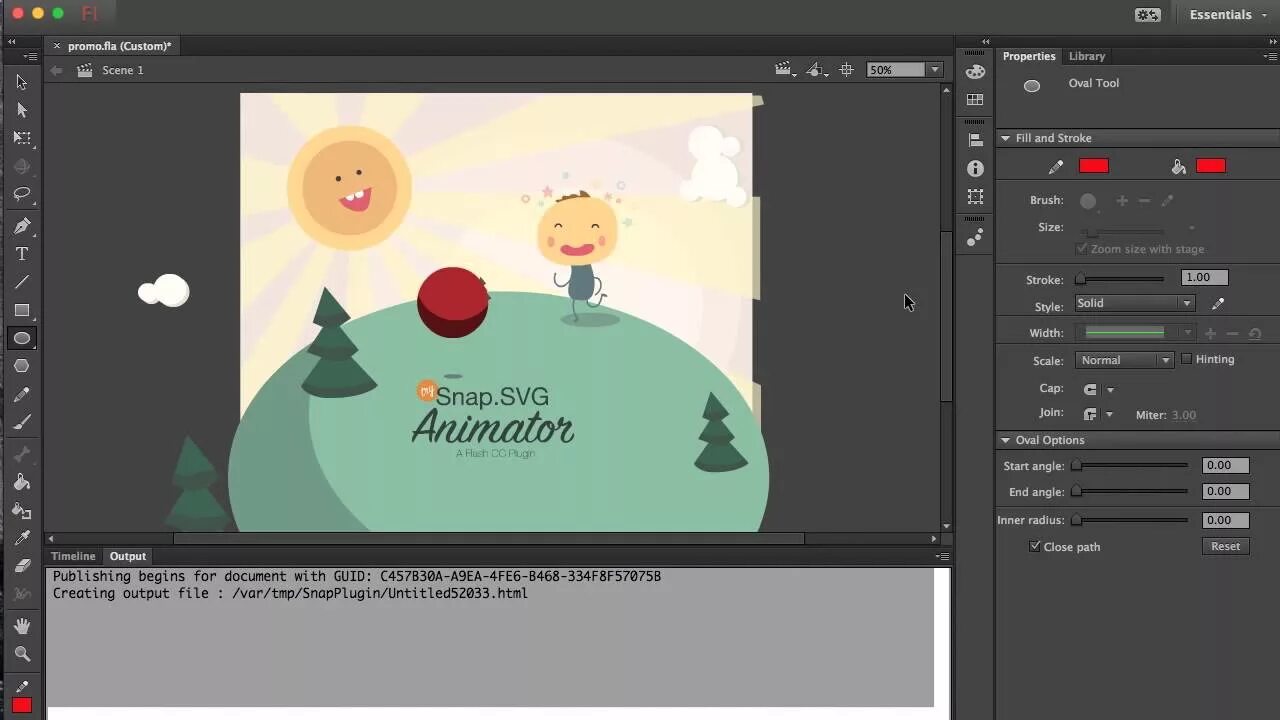Collapse the Fill and Stroke section
The image size is (1280, 720).
1006,138
